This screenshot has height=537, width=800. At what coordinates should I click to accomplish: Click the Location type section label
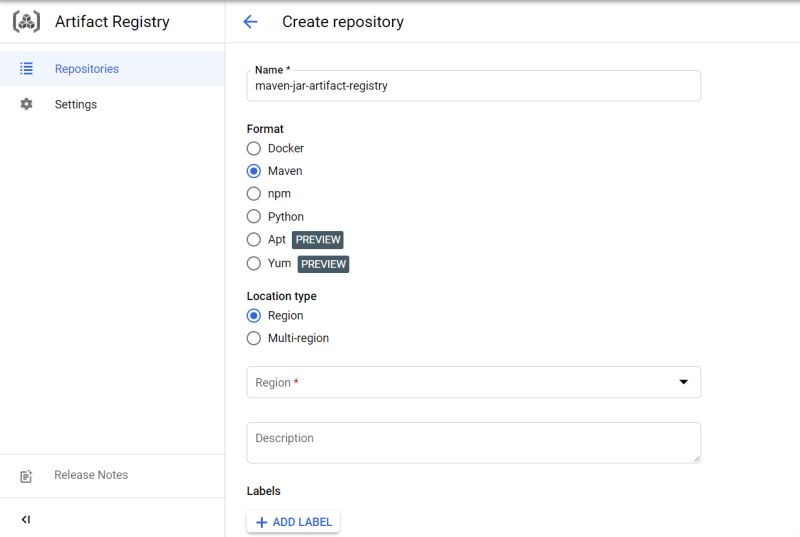[x=282, y=296]
